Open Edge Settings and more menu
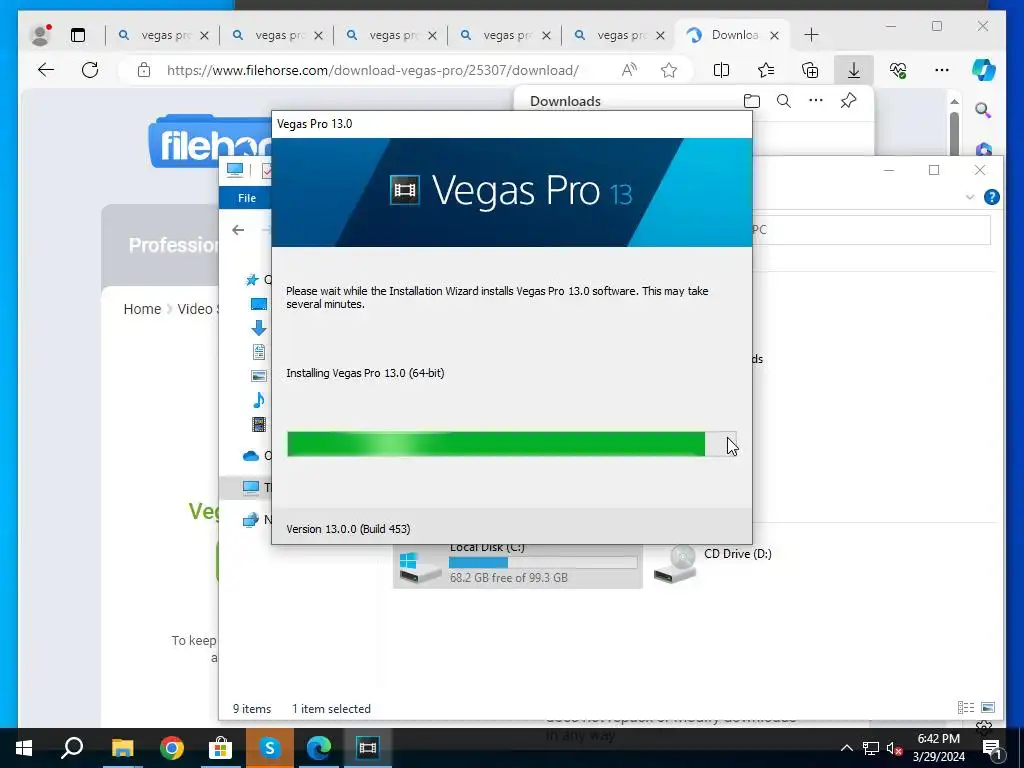The height and width of the screenshot is (768, 1024). 942,70
